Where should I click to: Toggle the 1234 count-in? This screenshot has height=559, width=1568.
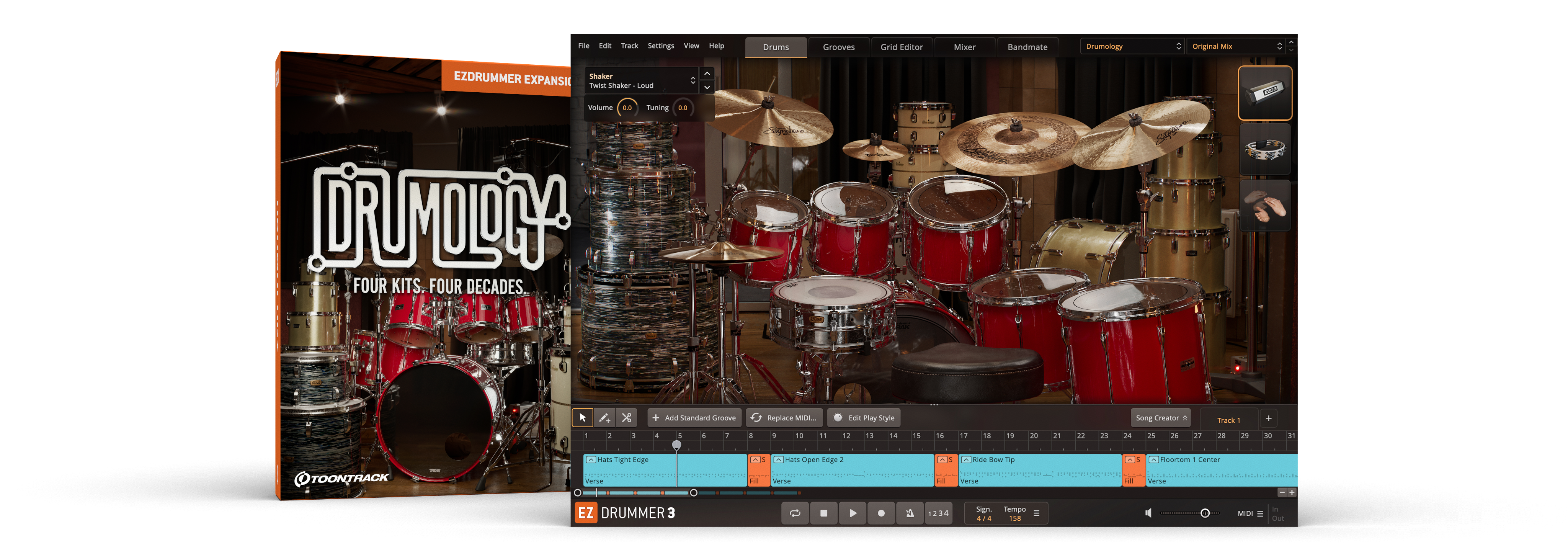[938, 513]
